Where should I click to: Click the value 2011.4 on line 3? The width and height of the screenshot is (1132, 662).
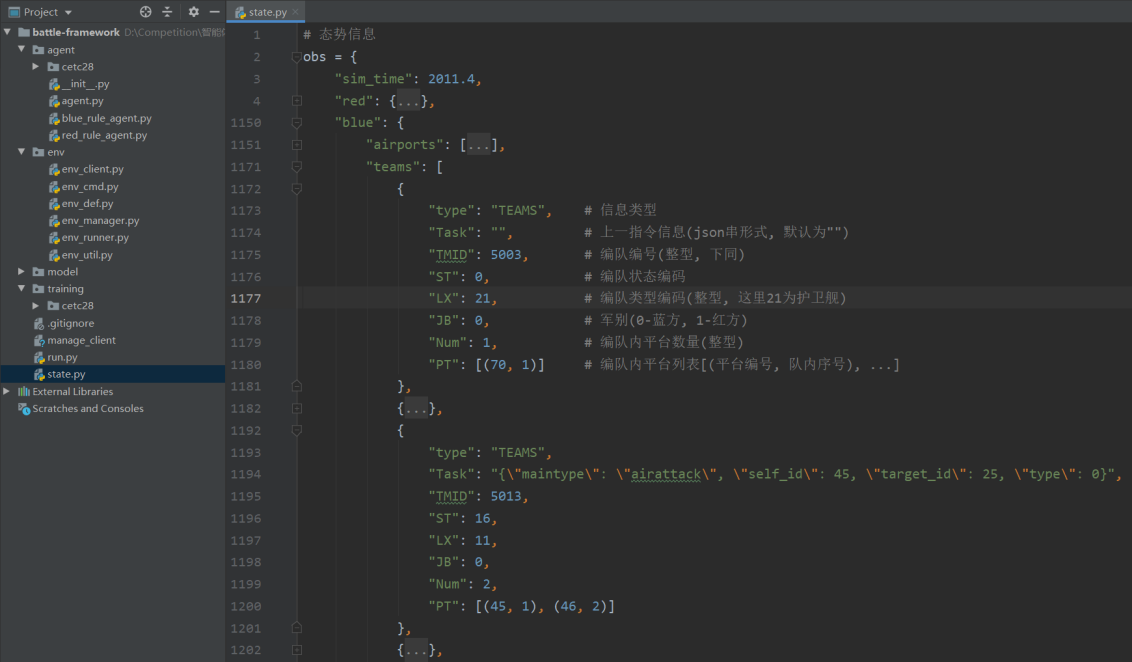tap(451, 79)
